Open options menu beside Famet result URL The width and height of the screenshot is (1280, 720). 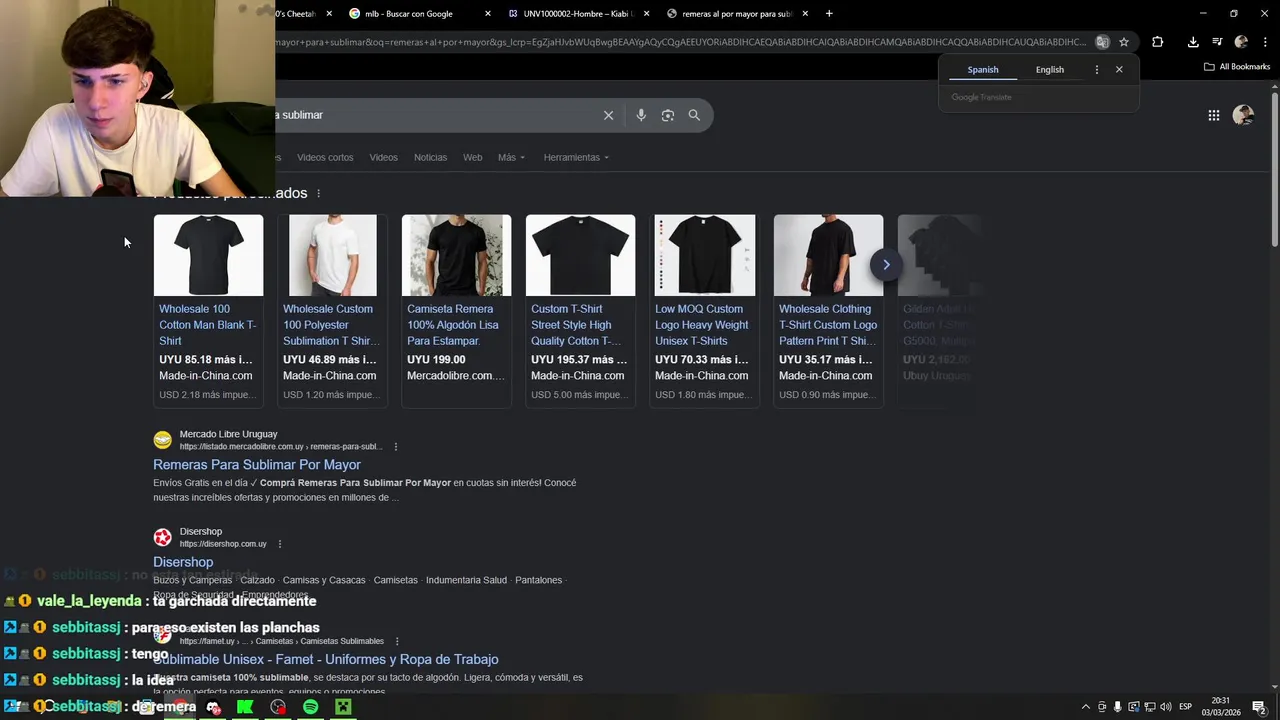pyautogui.click(x=397, y=641)
